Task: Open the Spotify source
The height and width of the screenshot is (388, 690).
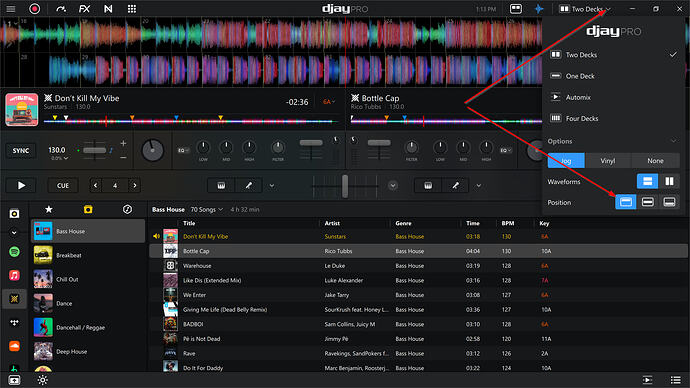Action: [x=14, y=252]
